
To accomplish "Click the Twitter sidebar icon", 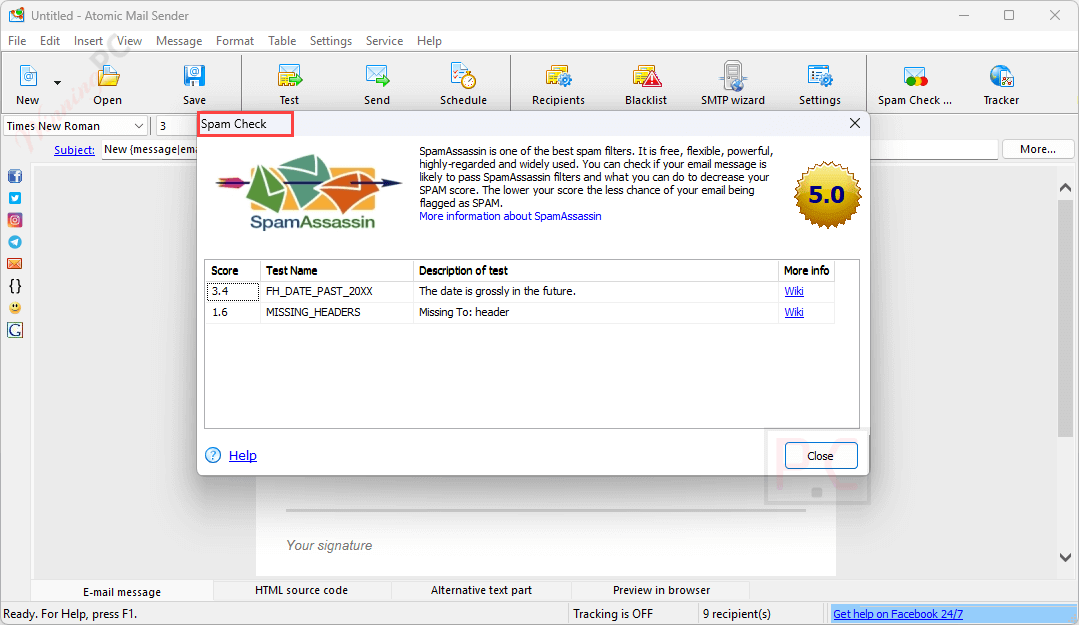I will [x=15, y=198].
